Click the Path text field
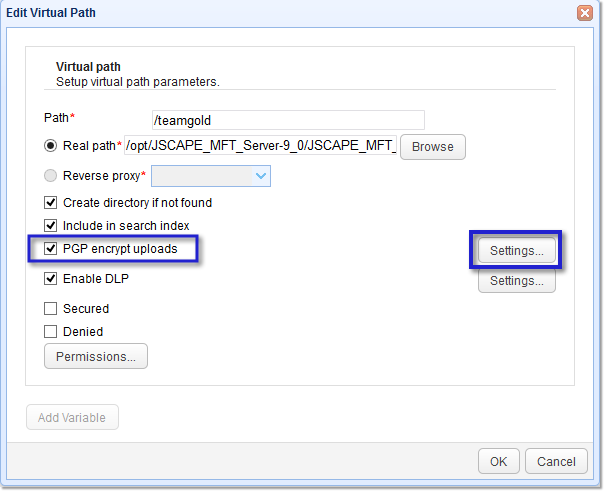This screenshot has height=491, width=604. coord(288,120)
